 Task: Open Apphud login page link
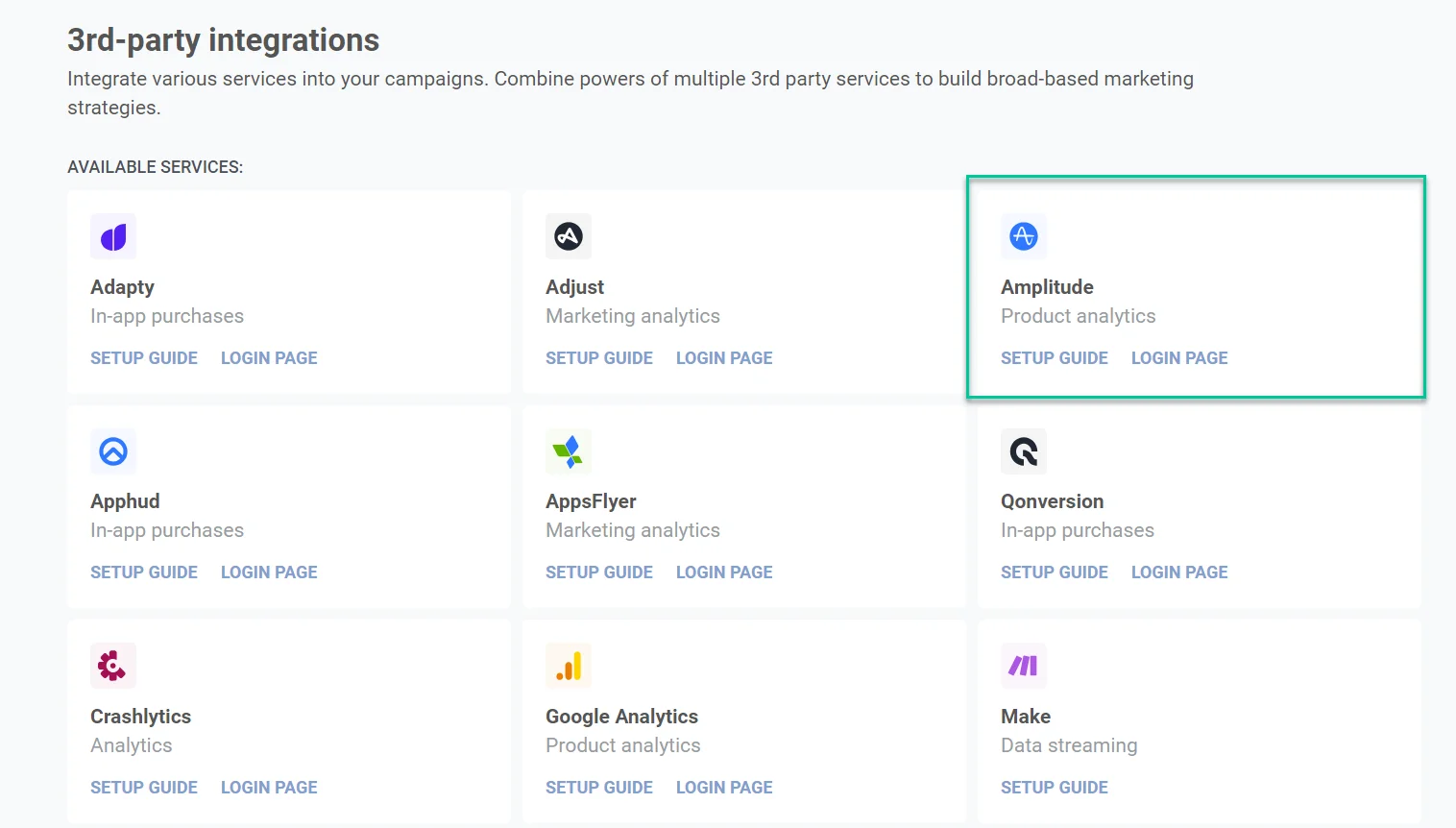(x=269, y=572)
